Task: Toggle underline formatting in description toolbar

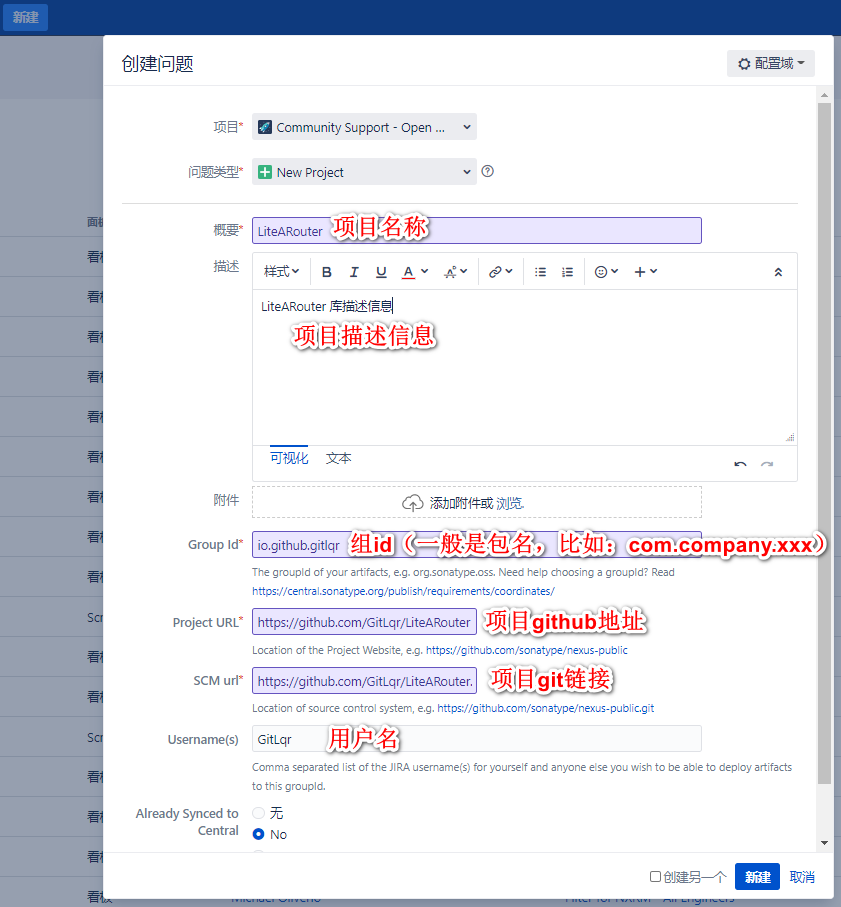Action: pyautogui.click(x=381, y=272)
